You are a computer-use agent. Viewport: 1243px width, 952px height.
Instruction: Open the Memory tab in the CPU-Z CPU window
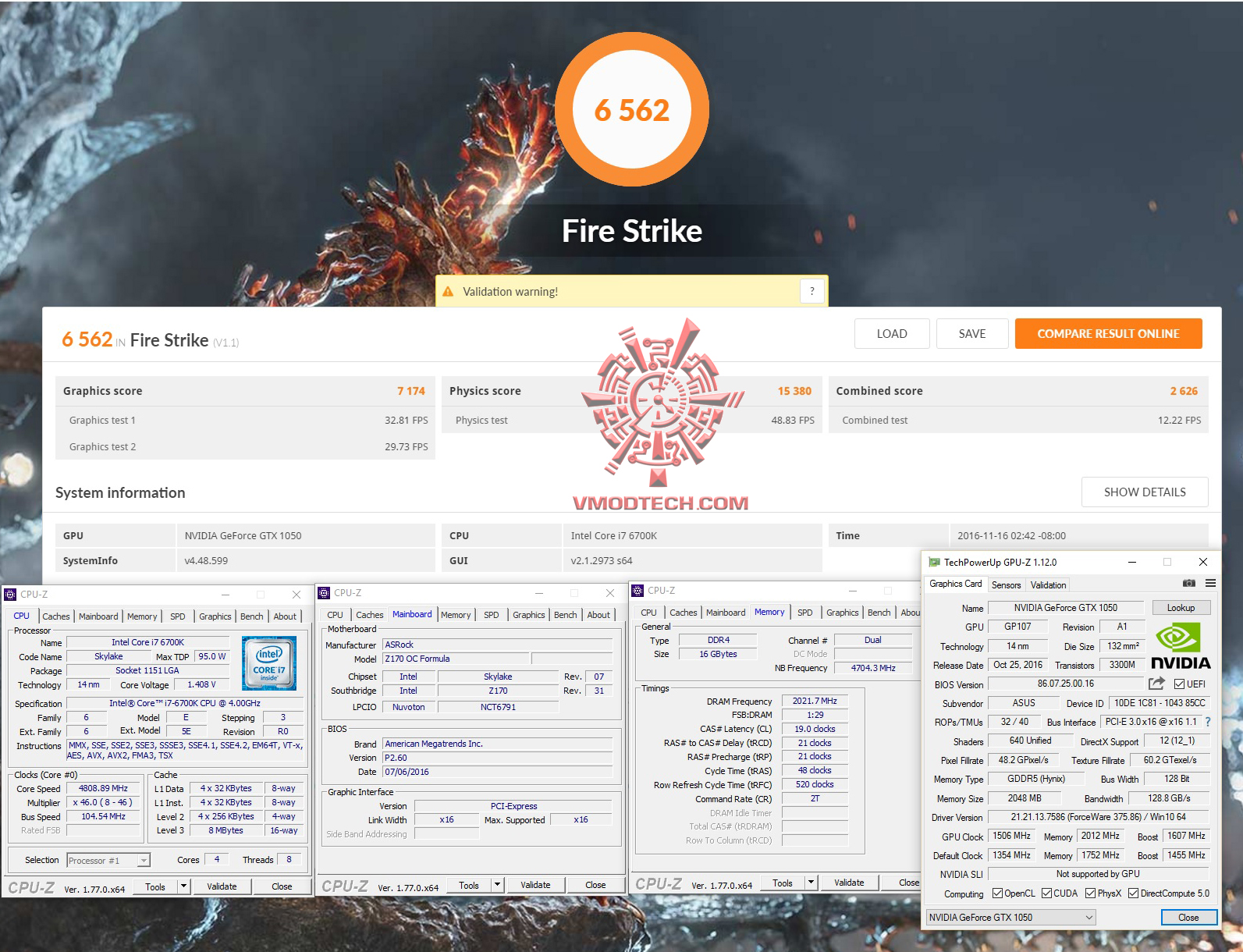tap(142, 616)
